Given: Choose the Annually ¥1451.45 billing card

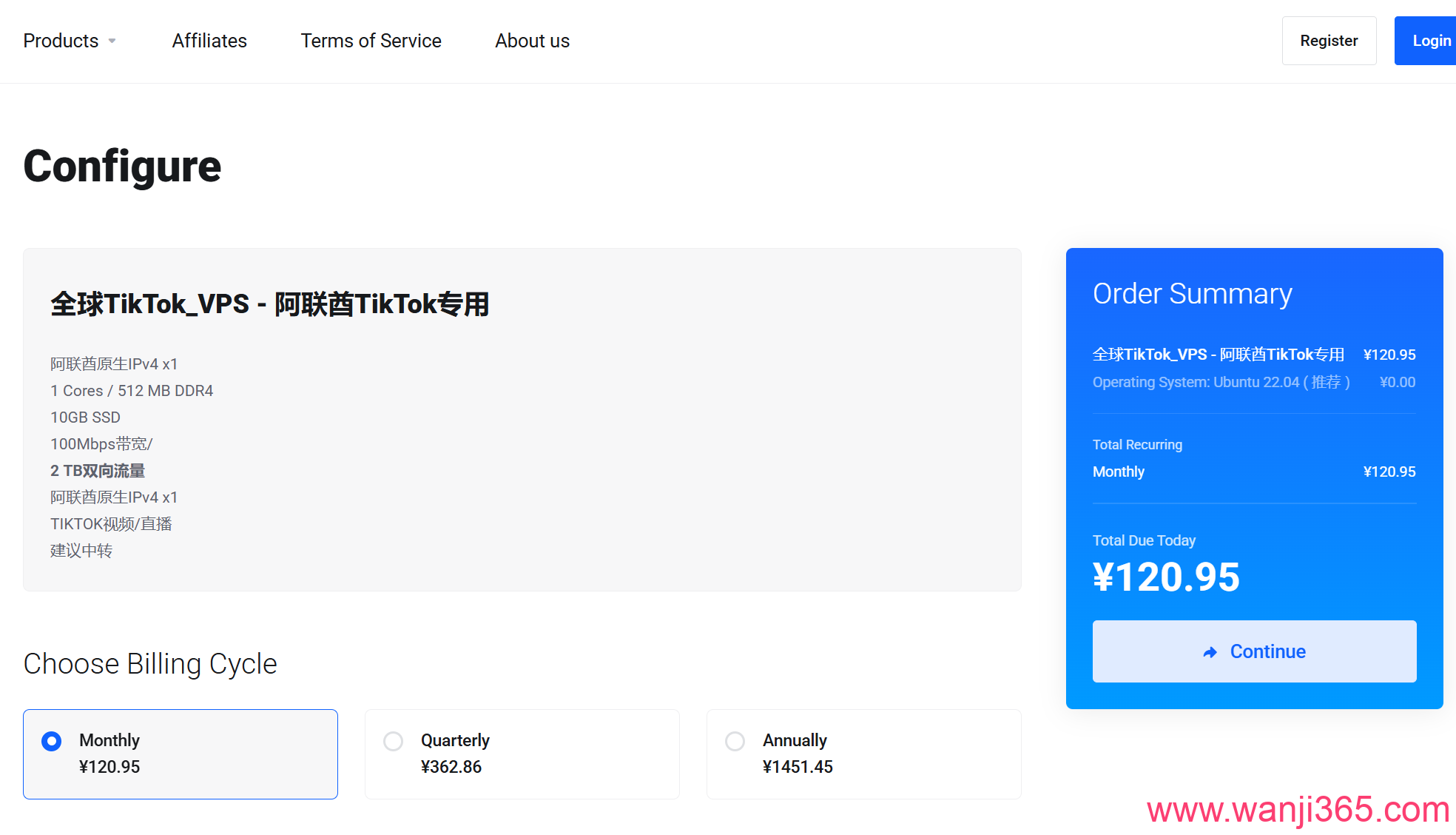Looking at the screenshot, I should pos(863,754).
